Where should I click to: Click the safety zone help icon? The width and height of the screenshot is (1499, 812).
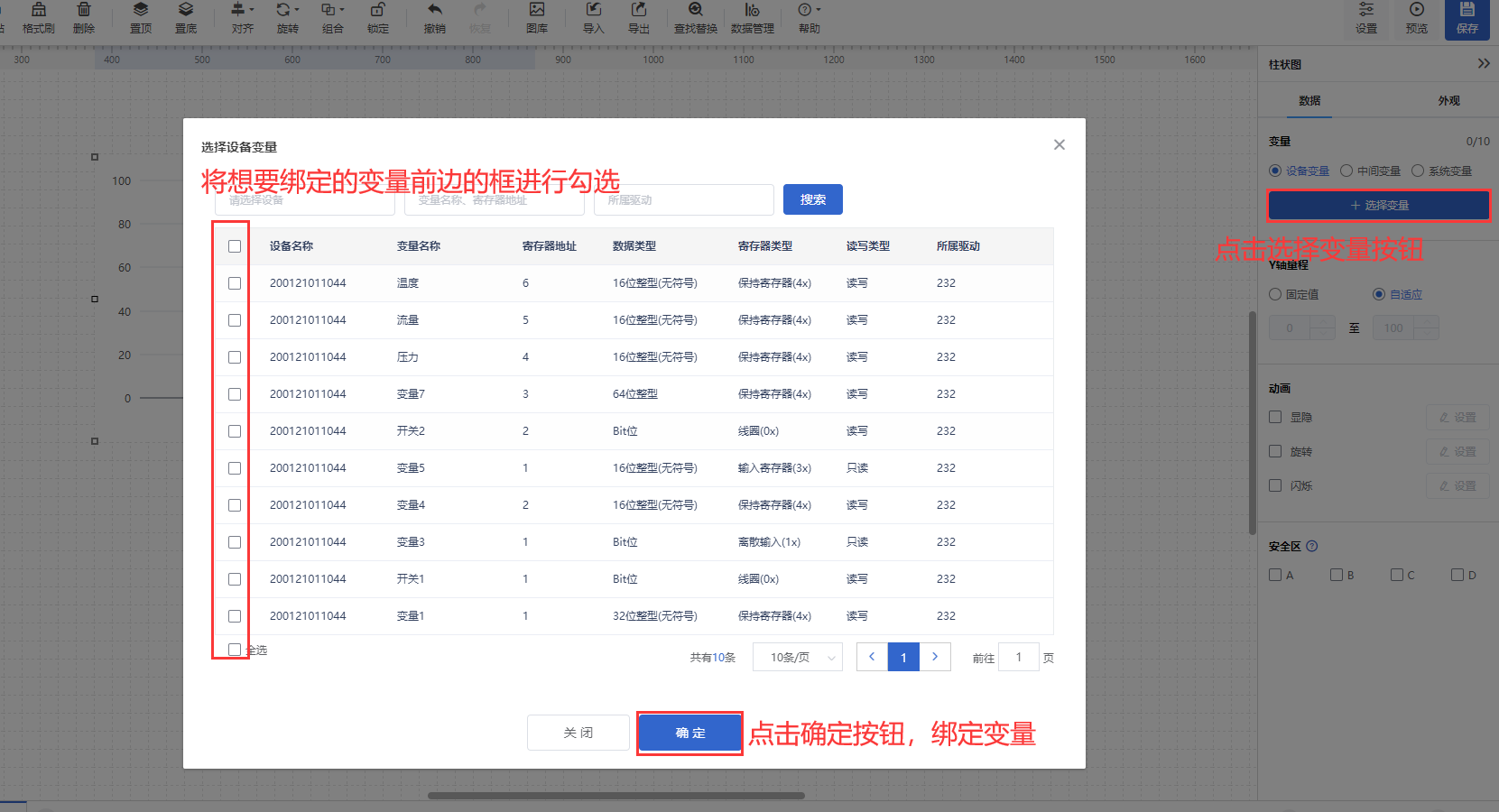click(1312, 546)
